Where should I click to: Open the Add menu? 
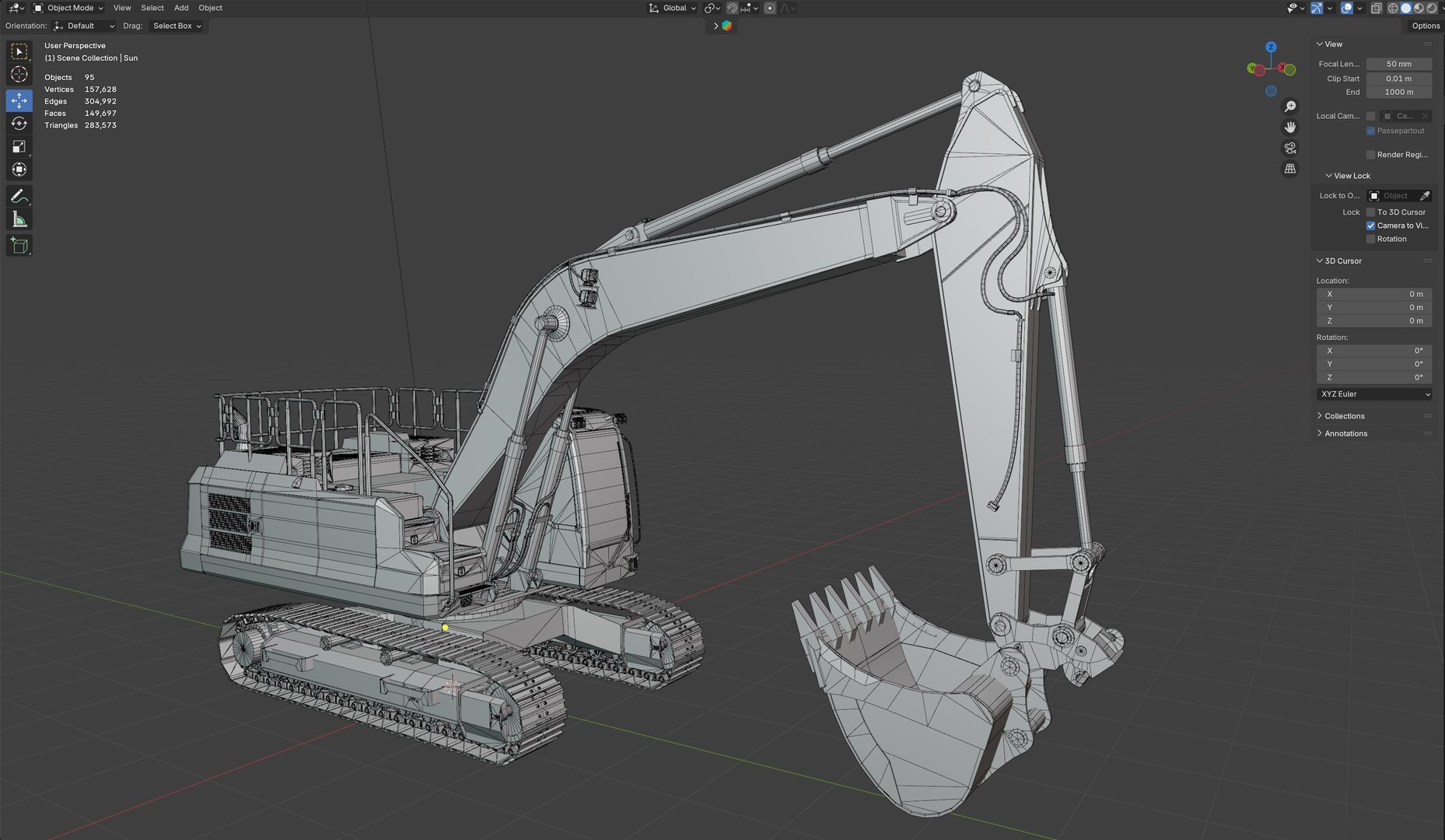181,8
